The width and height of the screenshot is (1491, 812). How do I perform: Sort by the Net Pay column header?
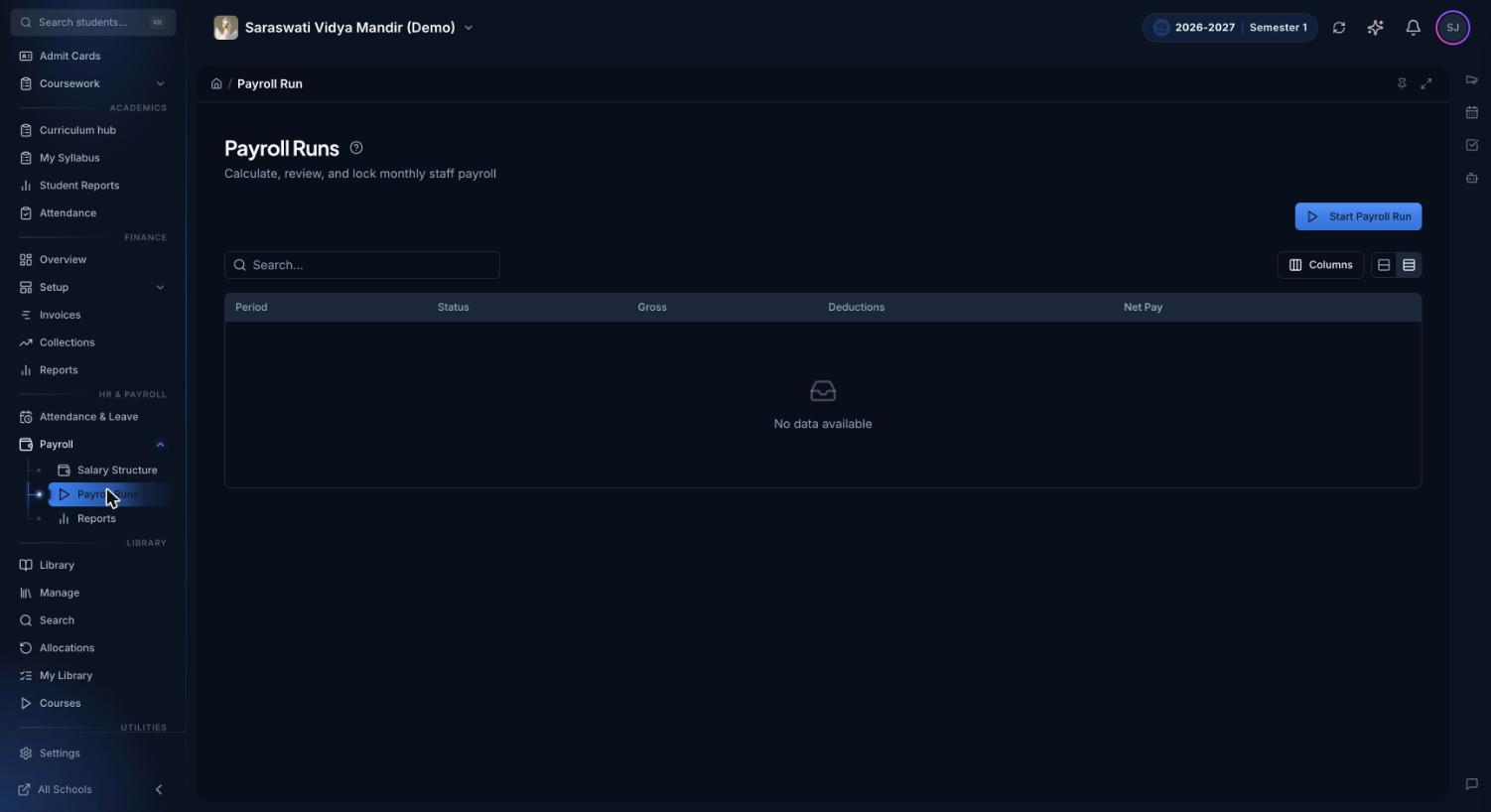click(x=1143, y=308)
